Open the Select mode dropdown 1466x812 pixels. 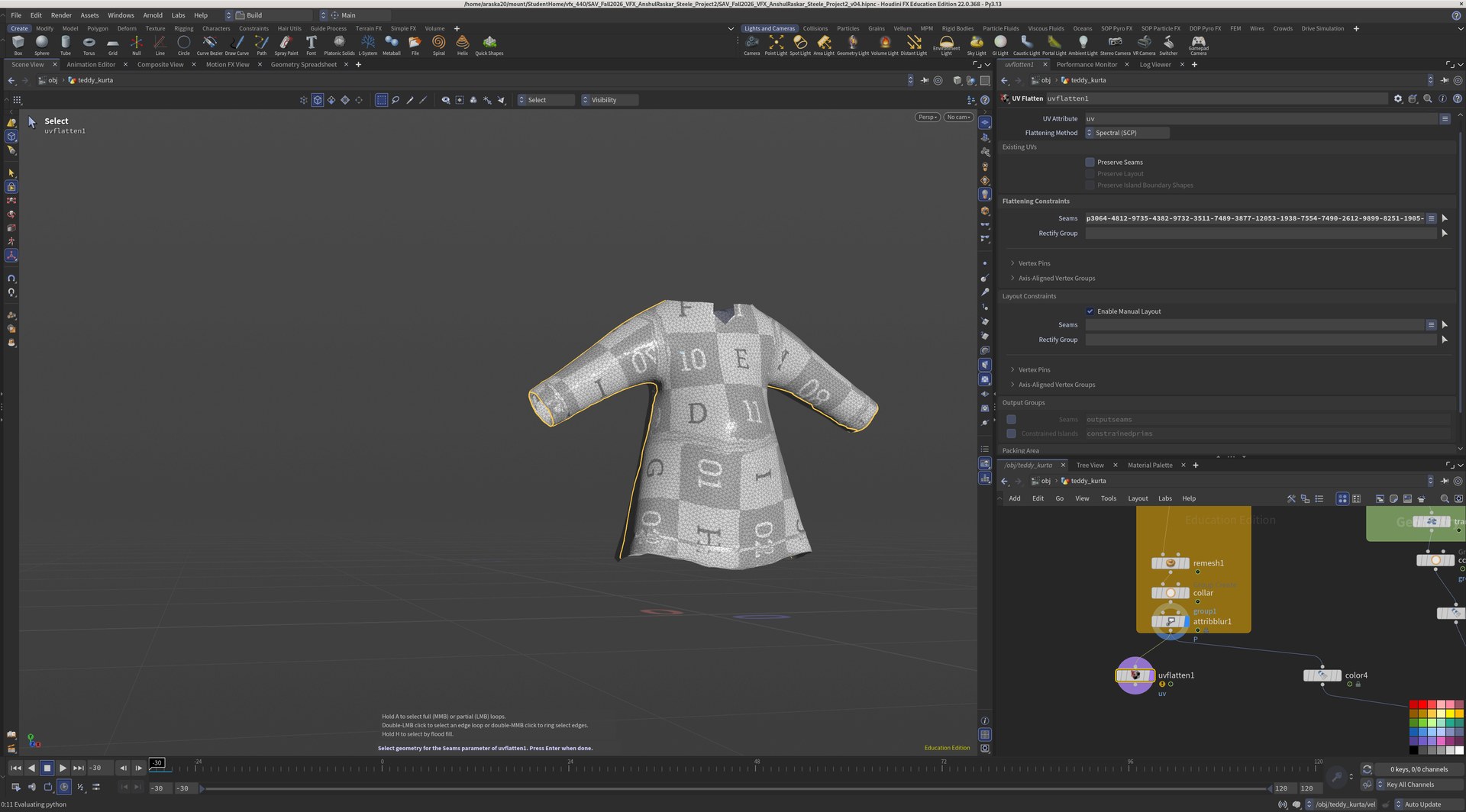tap(545, 100)
